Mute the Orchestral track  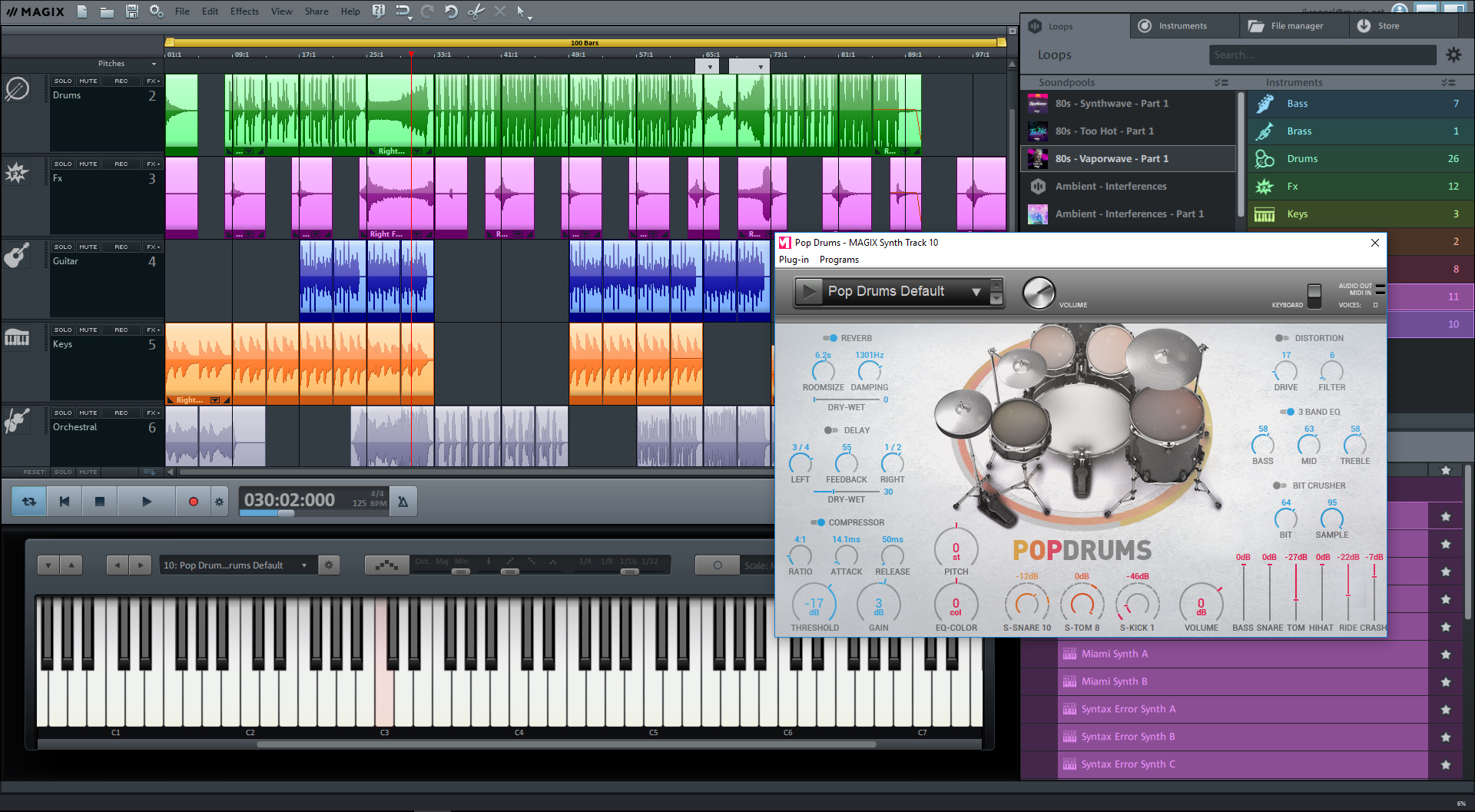[x=88, y=412]
